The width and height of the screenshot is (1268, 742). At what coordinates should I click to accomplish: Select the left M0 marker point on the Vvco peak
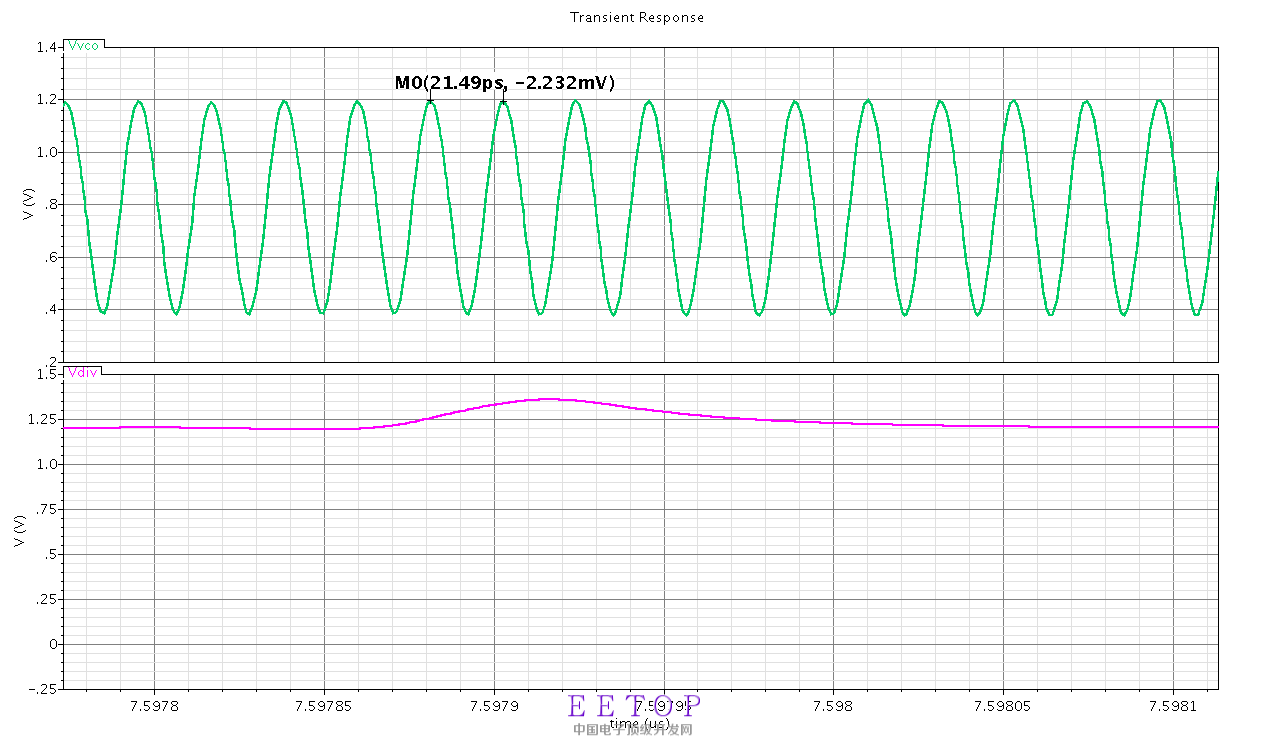pos(430,100)
